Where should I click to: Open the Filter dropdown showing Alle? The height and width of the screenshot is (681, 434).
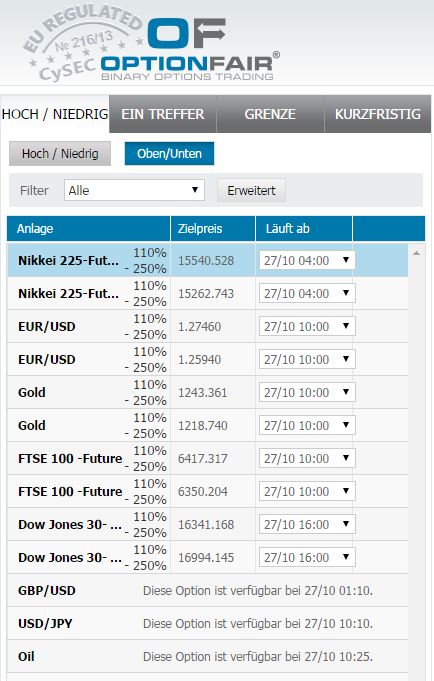point(134,190)
